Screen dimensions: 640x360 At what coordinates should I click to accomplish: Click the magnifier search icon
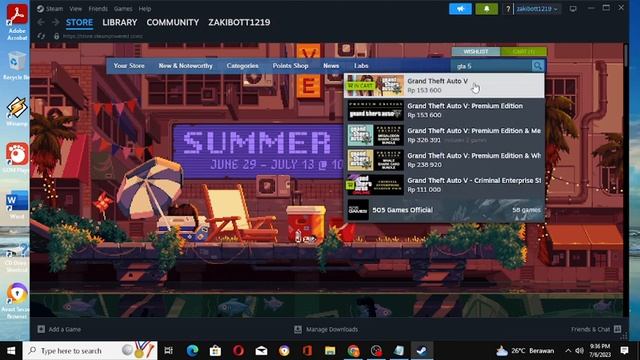coord(538,66)
